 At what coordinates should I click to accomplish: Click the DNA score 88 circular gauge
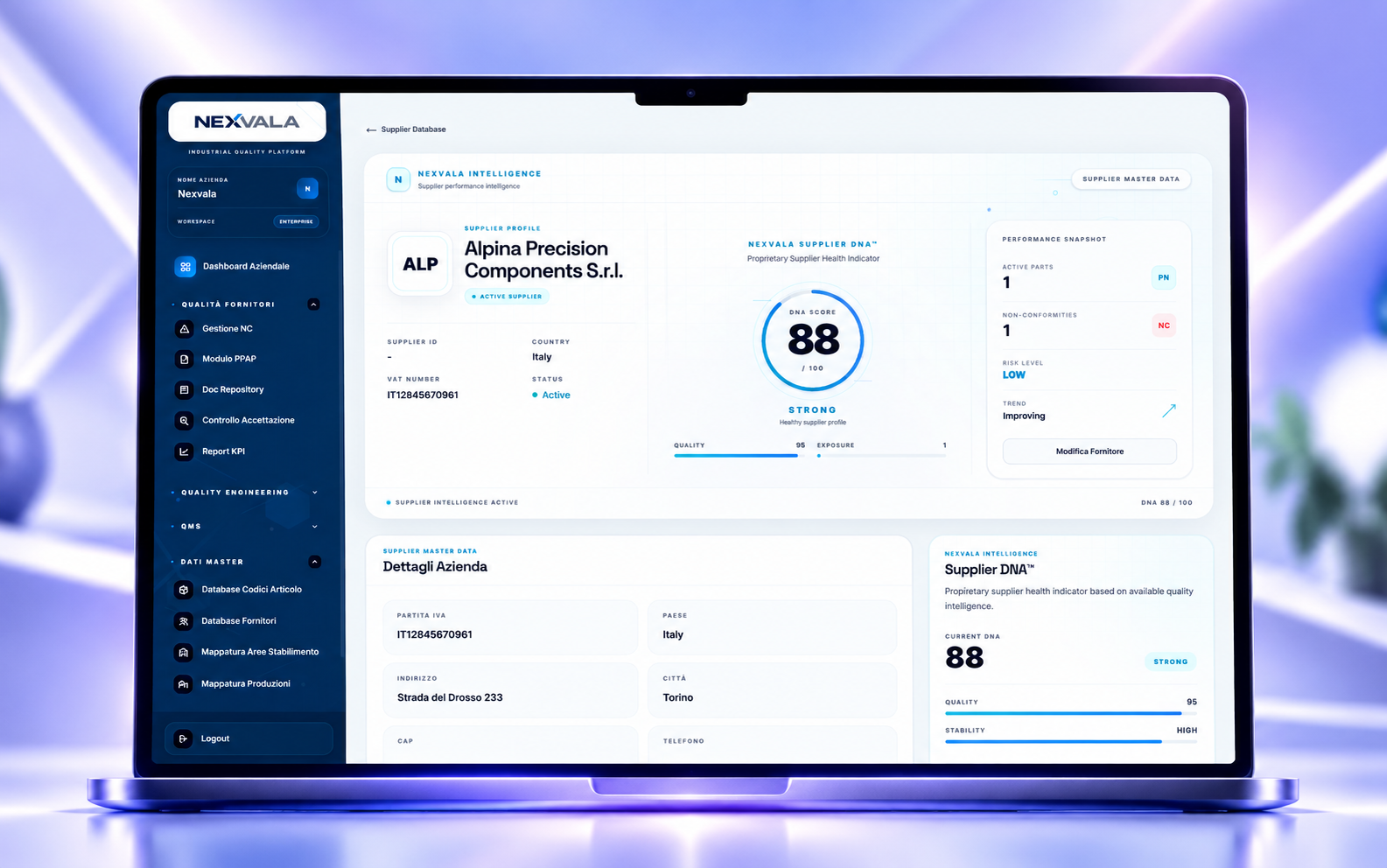click(x=813, y=340)
